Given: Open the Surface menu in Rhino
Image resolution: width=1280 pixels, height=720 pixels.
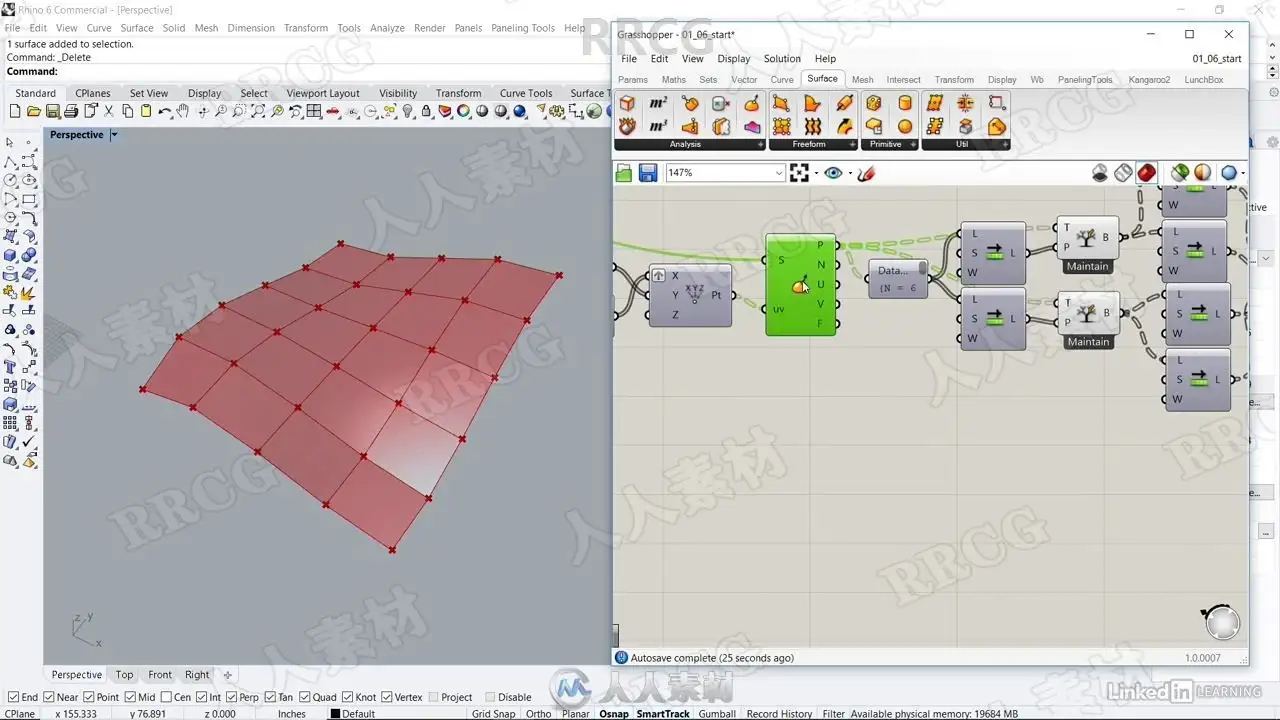Looking at the screenshot, I should coord(137,28).
